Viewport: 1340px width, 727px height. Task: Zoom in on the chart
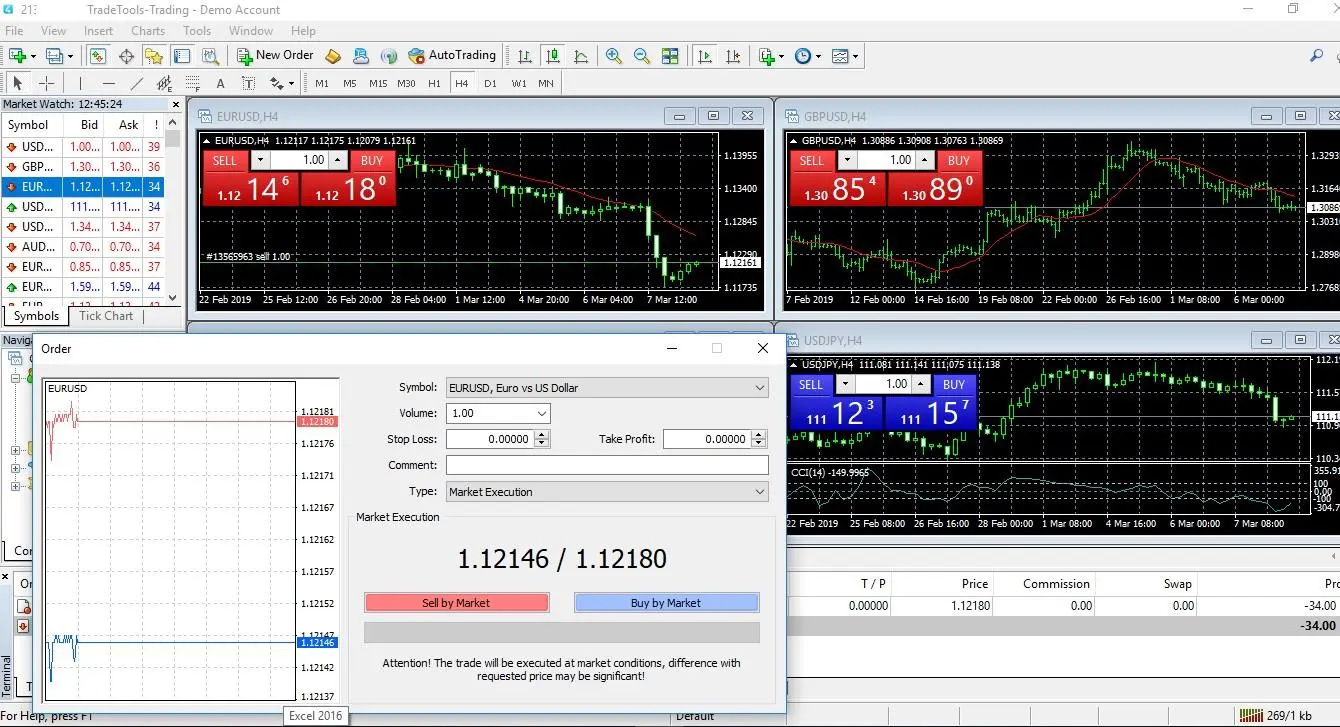click(x=613, y=56)
